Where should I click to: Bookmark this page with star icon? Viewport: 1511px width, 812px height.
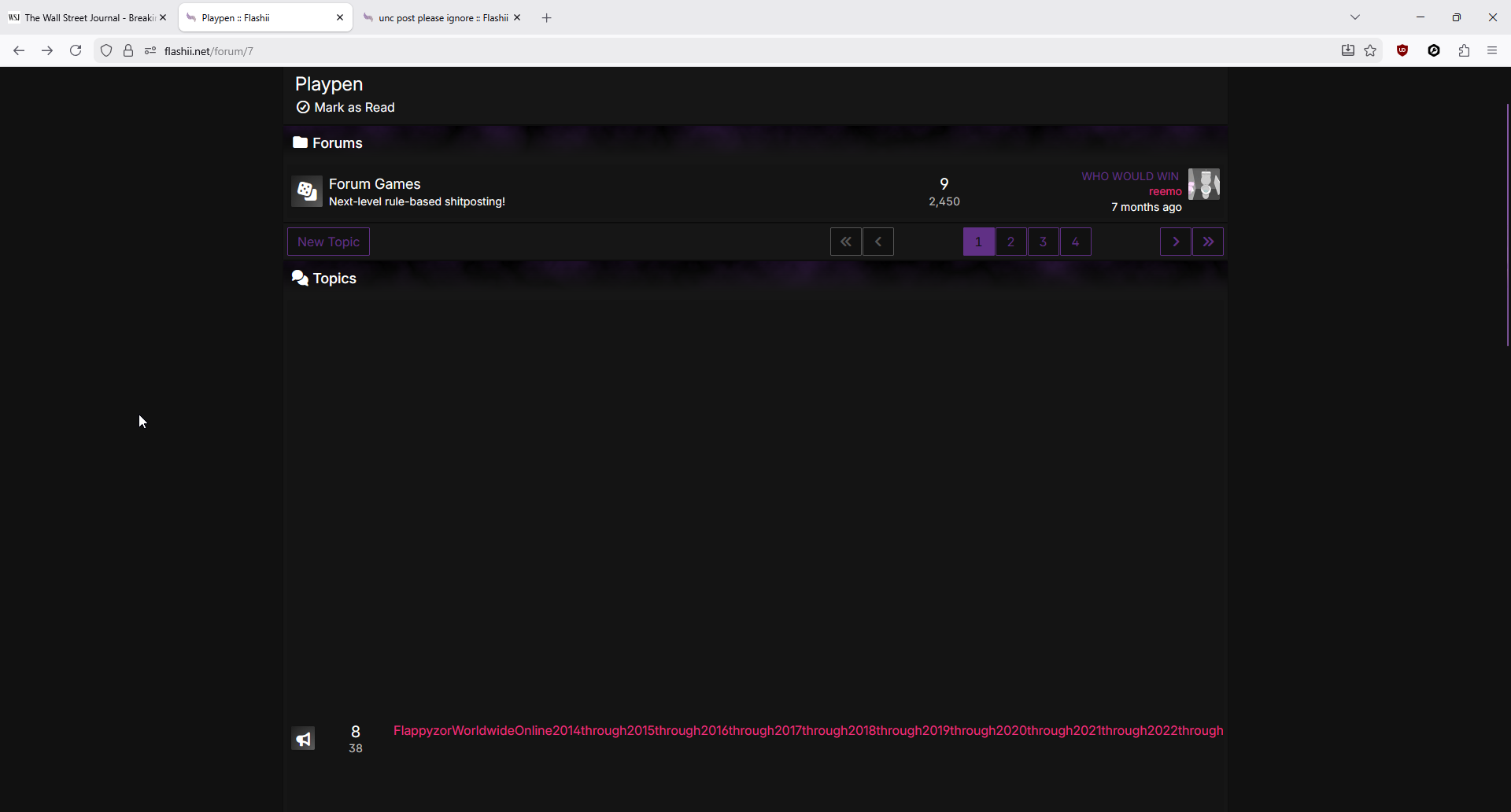point(1370,51)
